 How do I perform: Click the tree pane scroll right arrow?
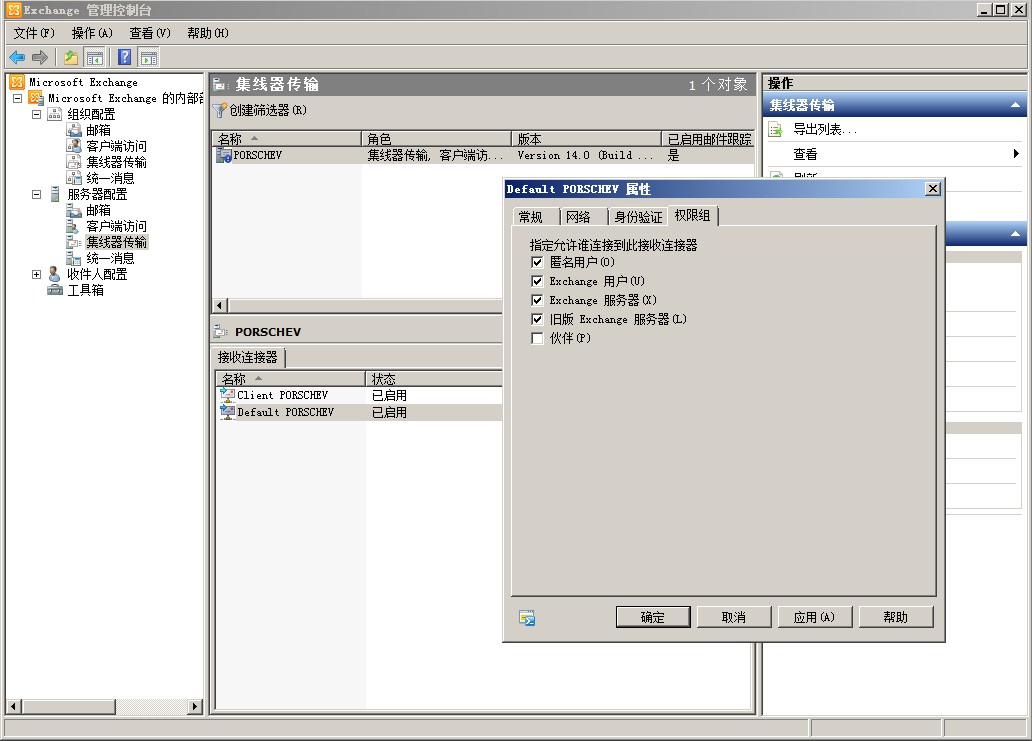[195, 707]
